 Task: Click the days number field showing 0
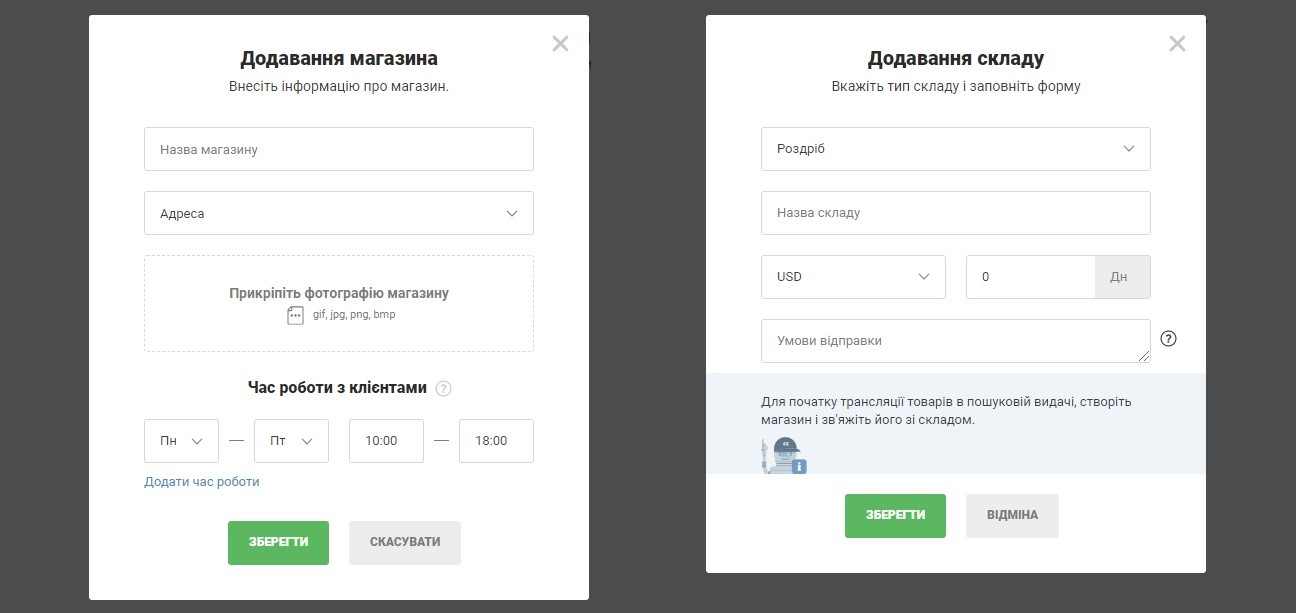[1031, 277]
